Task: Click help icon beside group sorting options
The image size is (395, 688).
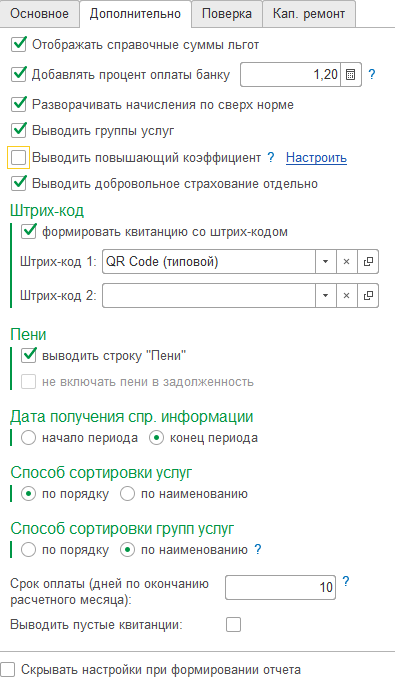Action: [x=258, y=549]
